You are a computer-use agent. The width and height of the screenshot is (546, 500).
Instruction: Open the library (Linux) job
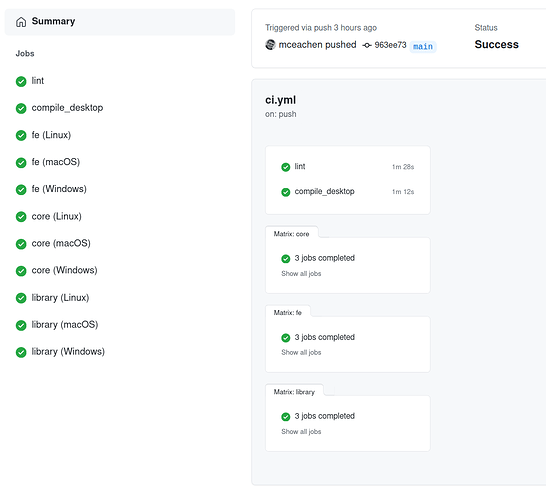coord(60,298)
